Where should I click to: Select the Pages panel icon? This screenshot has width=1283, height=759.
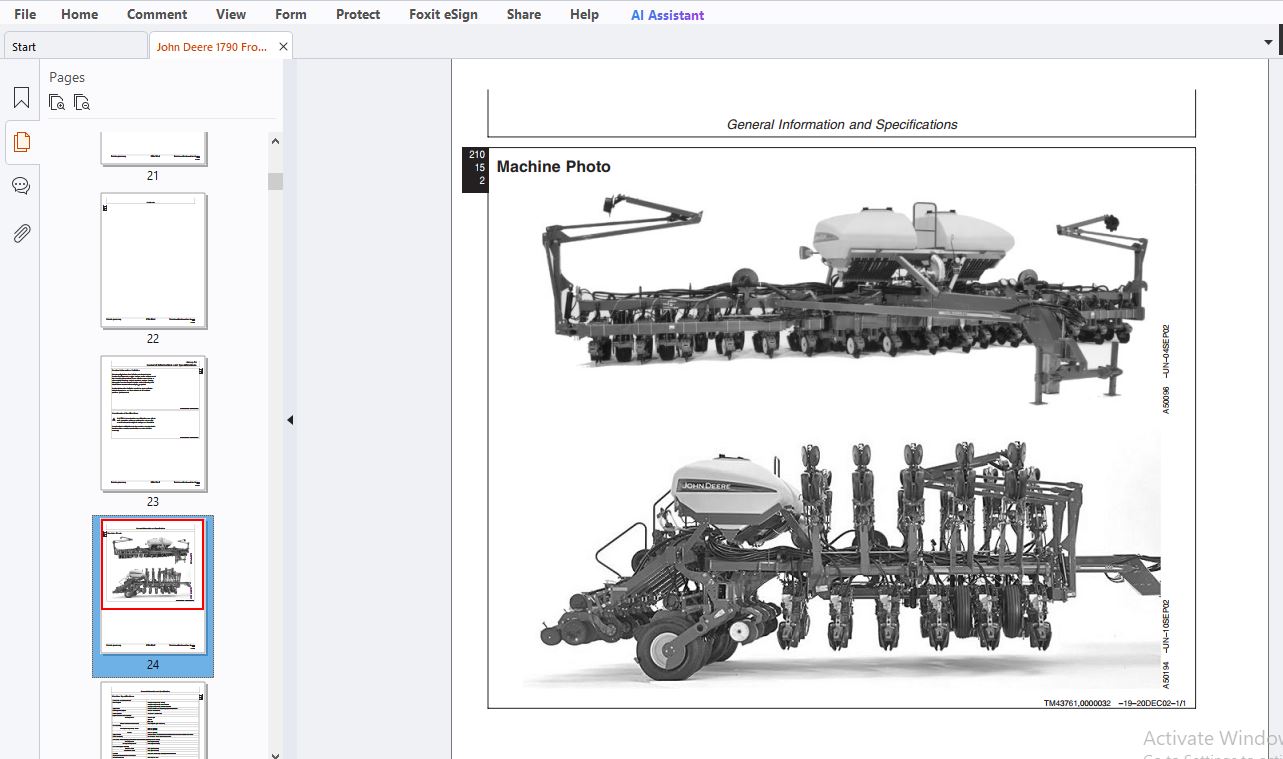pyautogui.click(x=21, y=142)
